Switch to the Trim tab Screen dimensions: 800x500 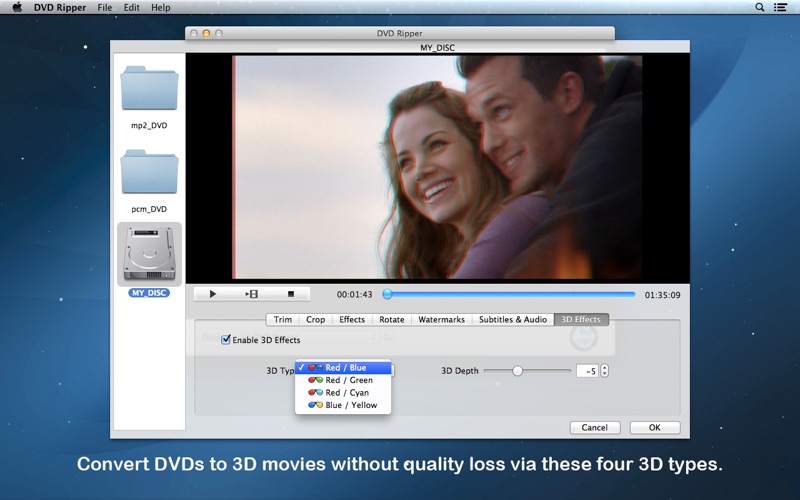(283, 319)
